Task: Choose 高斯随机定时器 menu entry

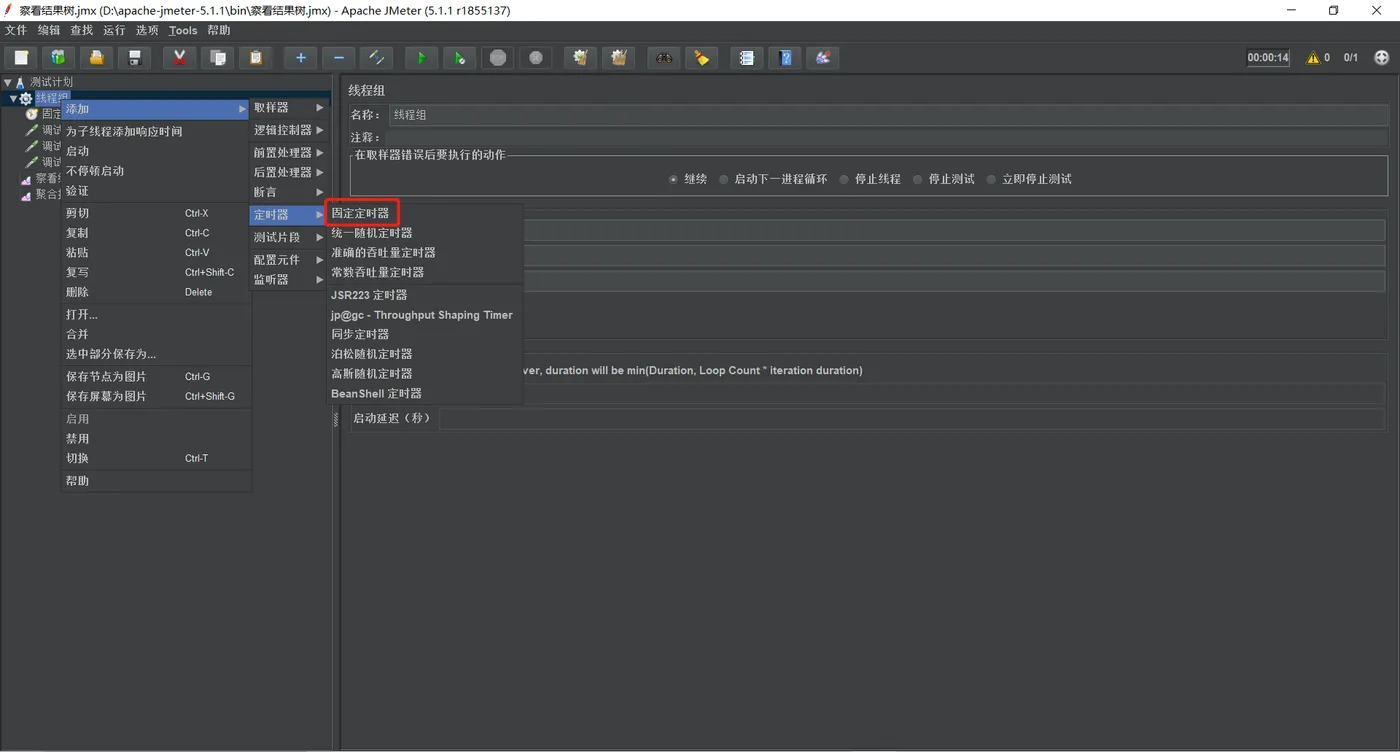Action: click(x=425, y=374)
